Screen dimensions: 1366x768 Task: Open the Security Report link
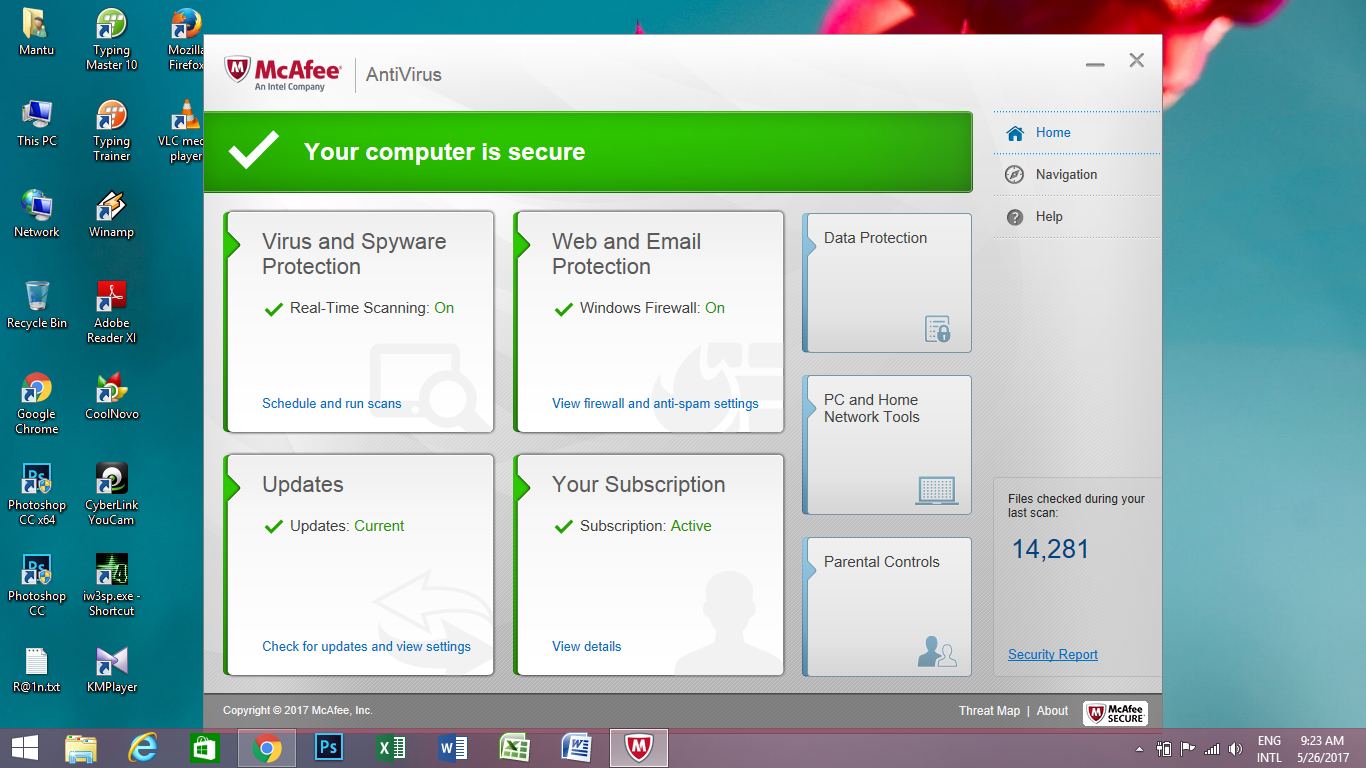pos(1052,655)
